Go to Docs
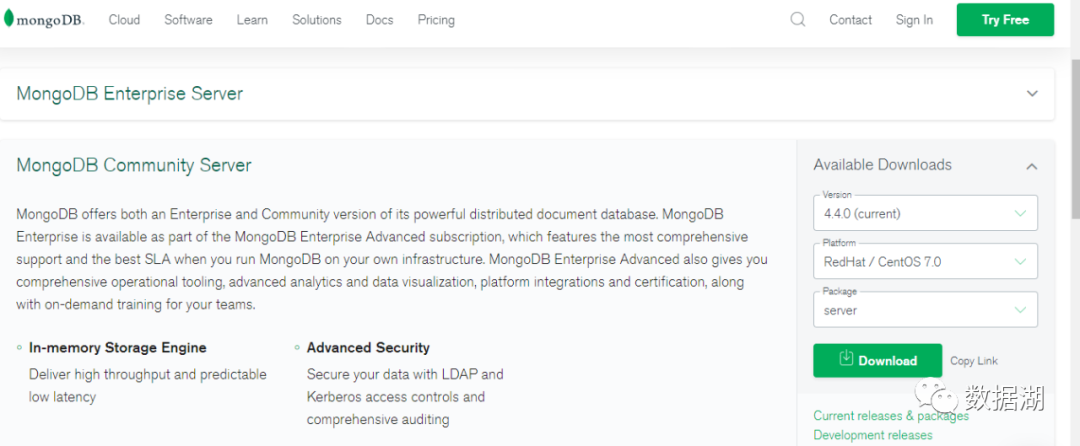The height and width of the screenshot is (446, 1080). pyautogui.click(x=380, y=20)
